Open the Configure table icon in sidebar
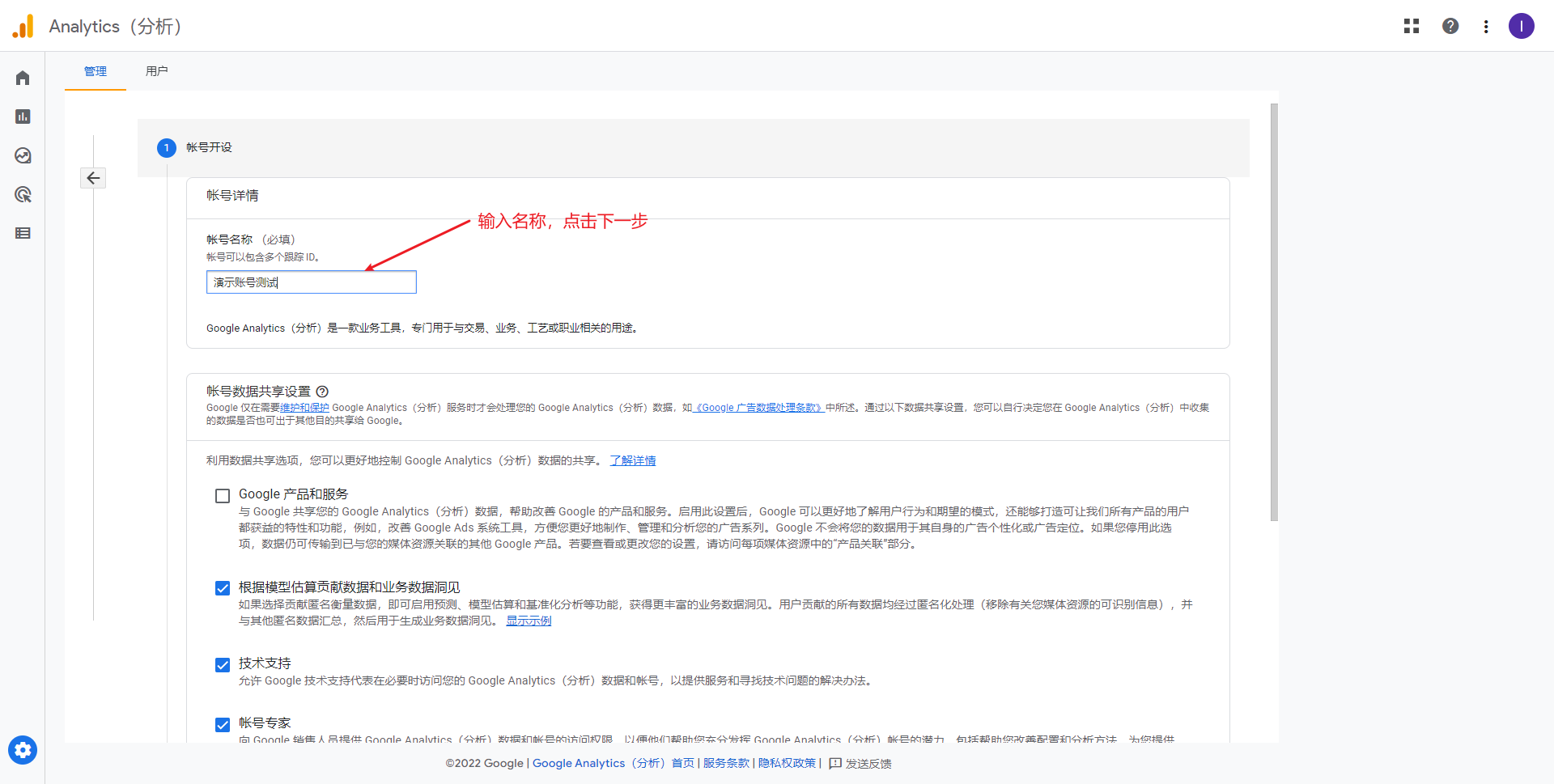 (x=23, y=233)
